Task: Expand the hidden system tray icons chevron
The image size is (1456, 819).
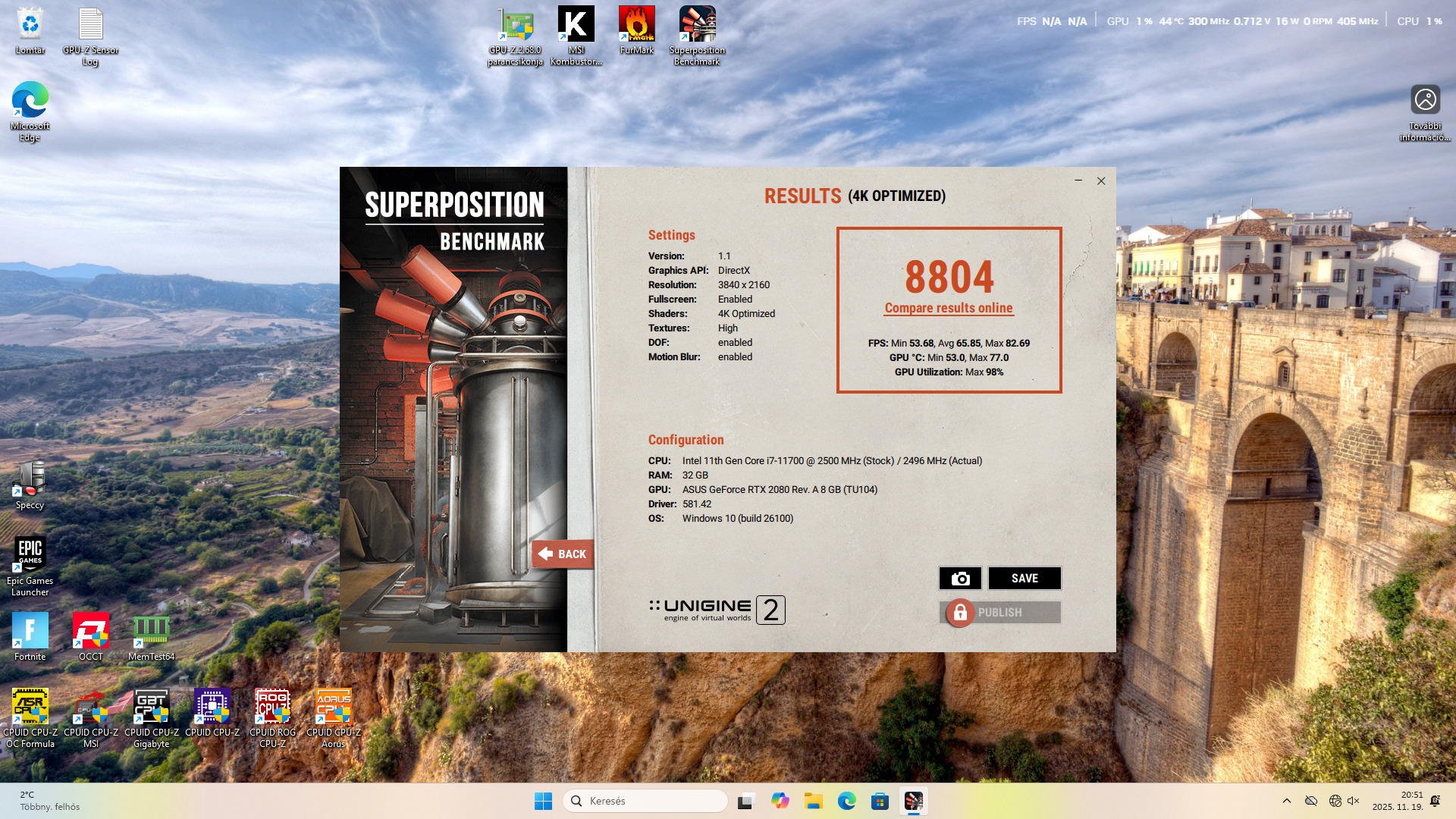Action: click(1286, 801)
